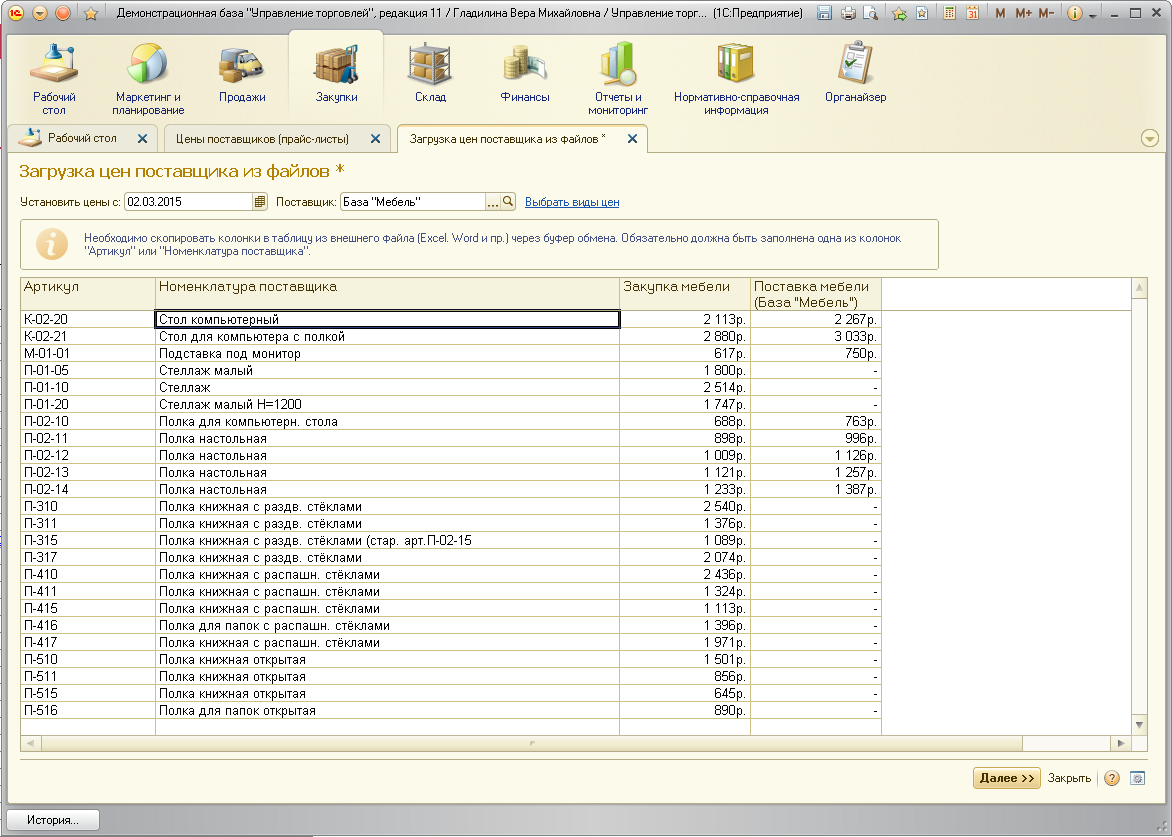Click the form settings icon at bottom right
Viewport: 1172px width, 837px height.
pos(1137,778)
